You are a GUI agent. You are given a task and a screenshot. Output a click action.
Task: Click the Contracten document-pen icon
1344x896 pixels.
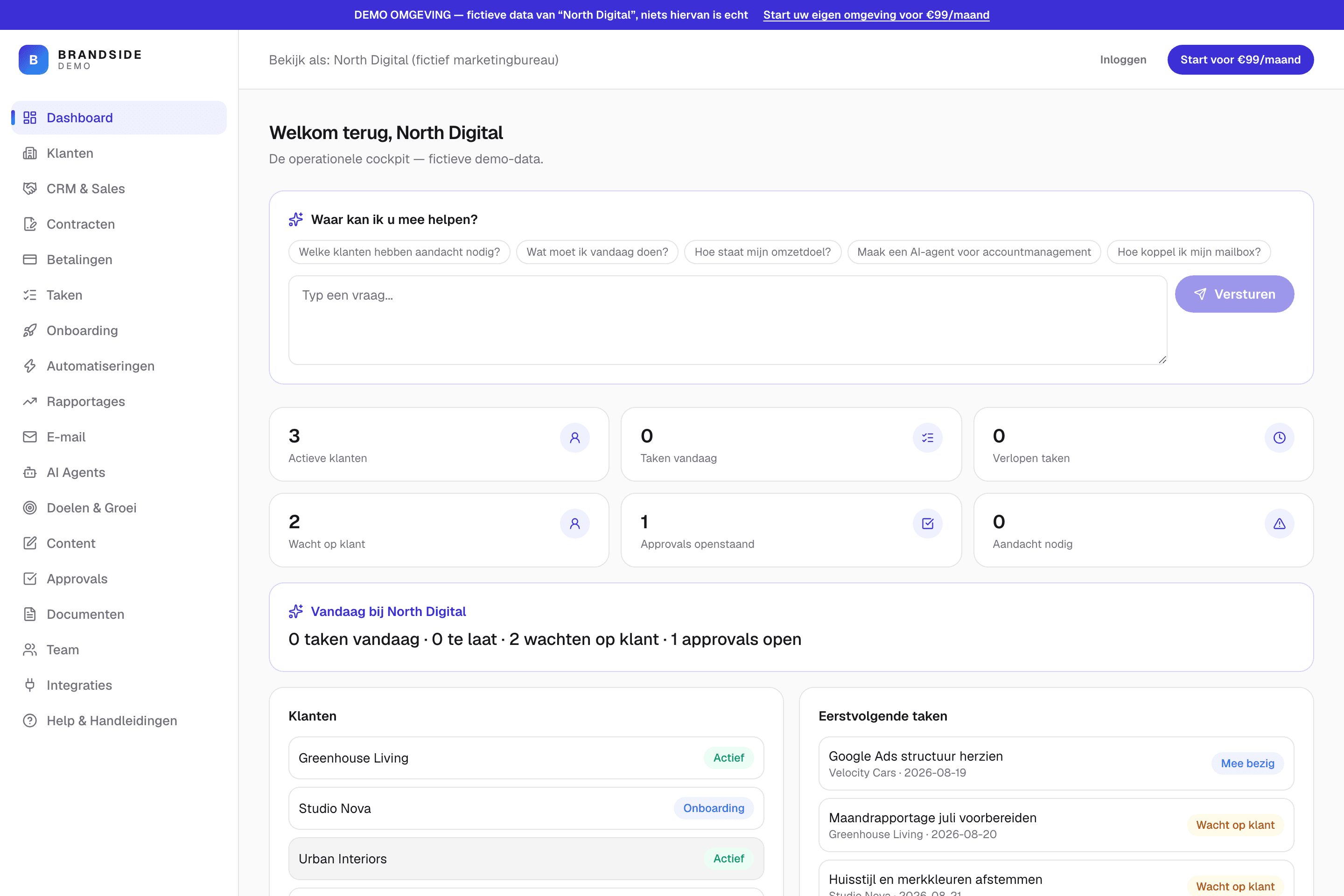(30, 224)
